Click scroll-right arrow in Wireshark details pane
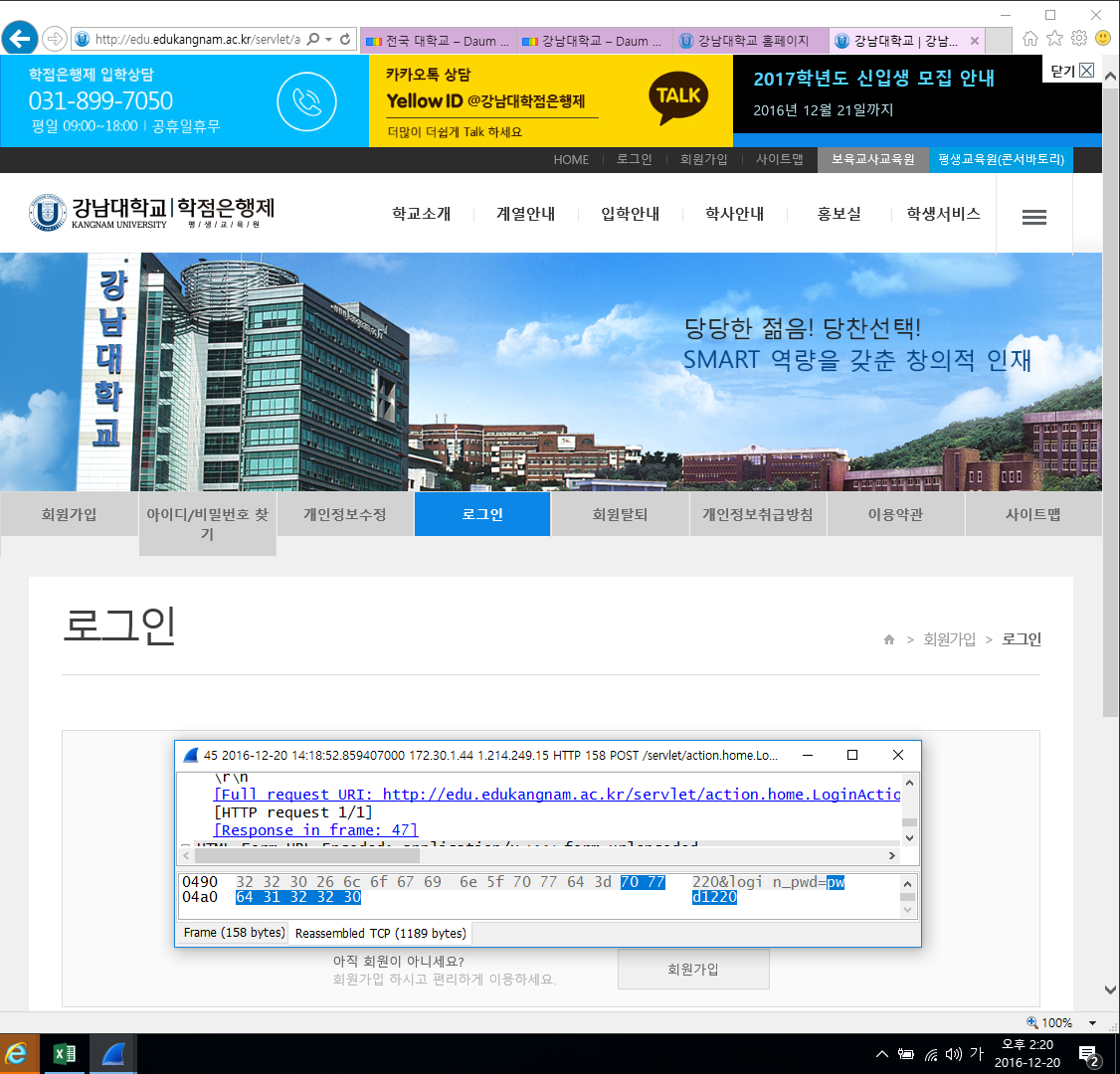1120x1074 pixels. tap(891, 855)
